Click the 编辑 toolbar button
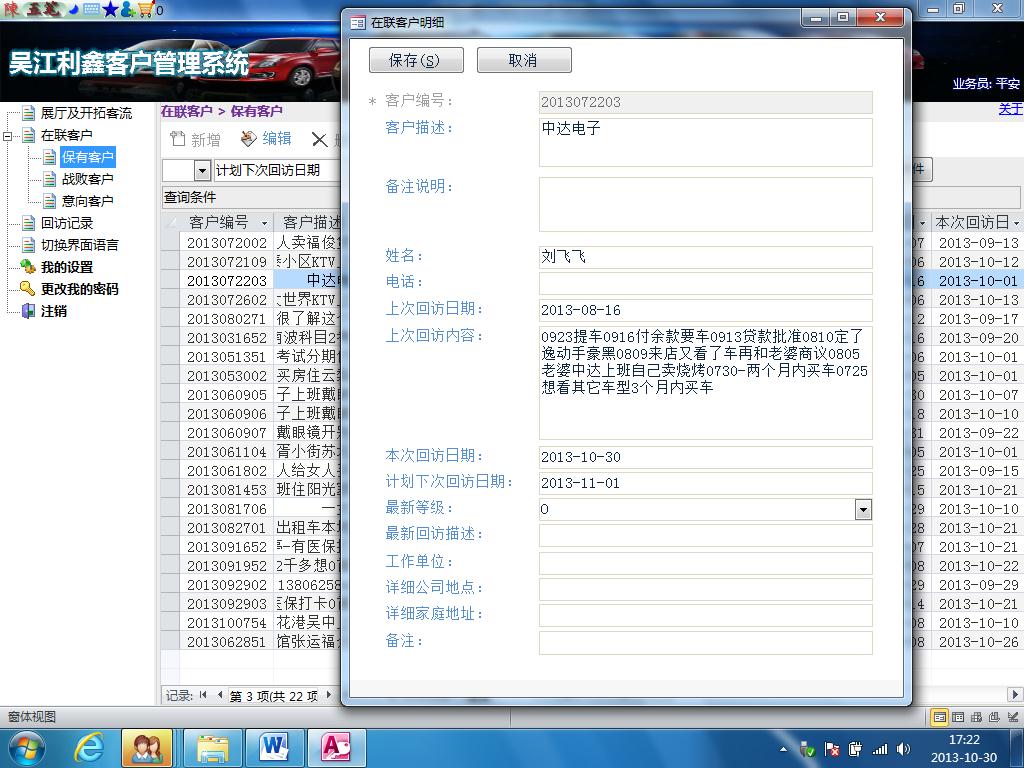1024x768 pixels. (266, 139)
